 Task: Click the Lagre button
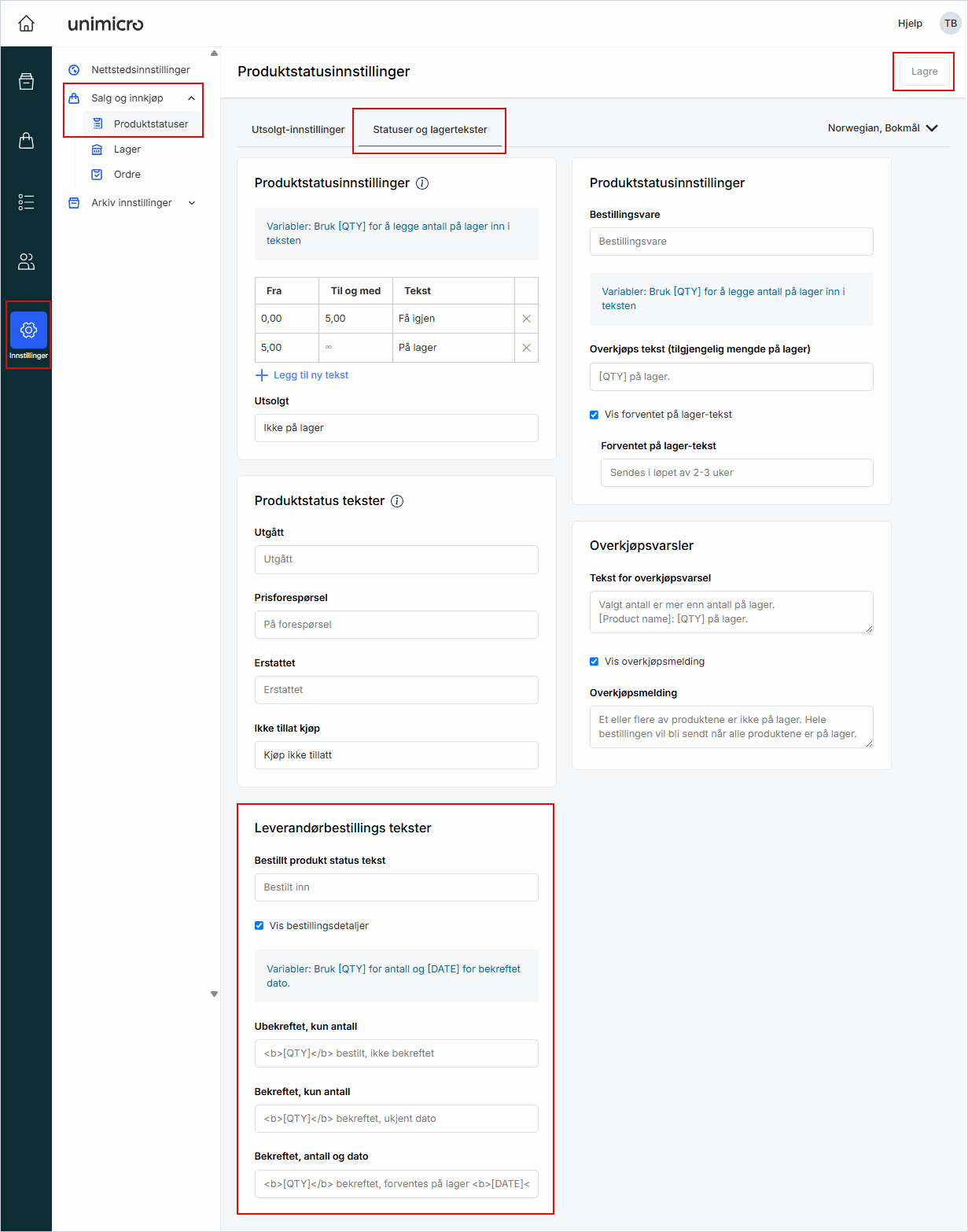coord(924,72)
